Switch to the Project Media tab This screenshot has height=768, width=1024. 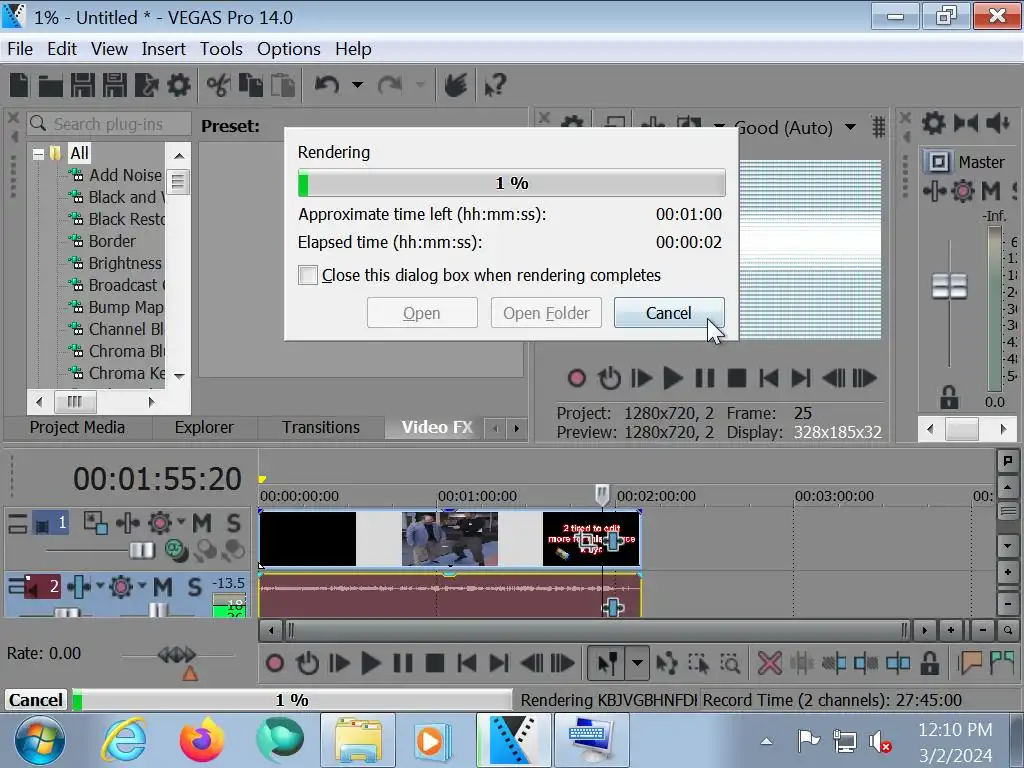(x=77, y=427)
